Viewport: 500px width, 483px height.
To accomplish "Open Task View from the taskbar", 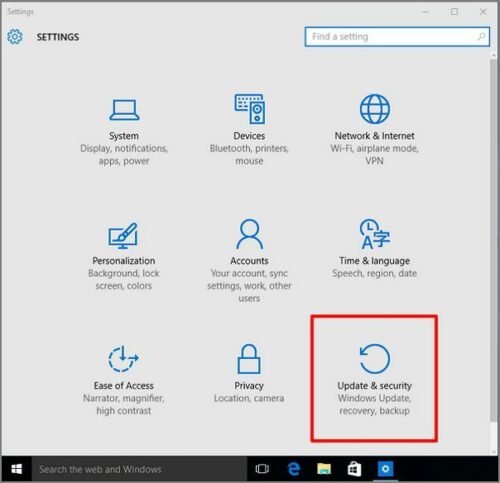I will pyautogui.click(x=262, y=469).
